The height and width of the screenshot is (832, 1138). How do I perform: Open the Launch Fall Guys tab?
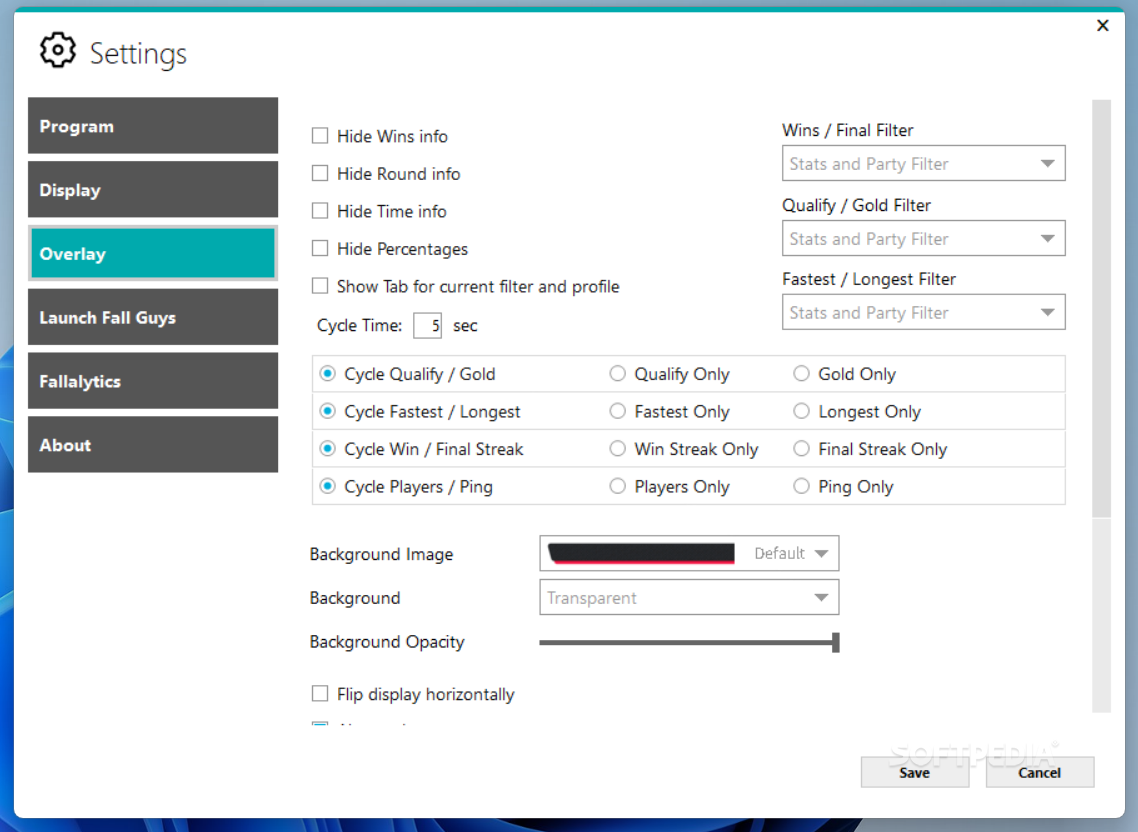[x=152, y=317]
